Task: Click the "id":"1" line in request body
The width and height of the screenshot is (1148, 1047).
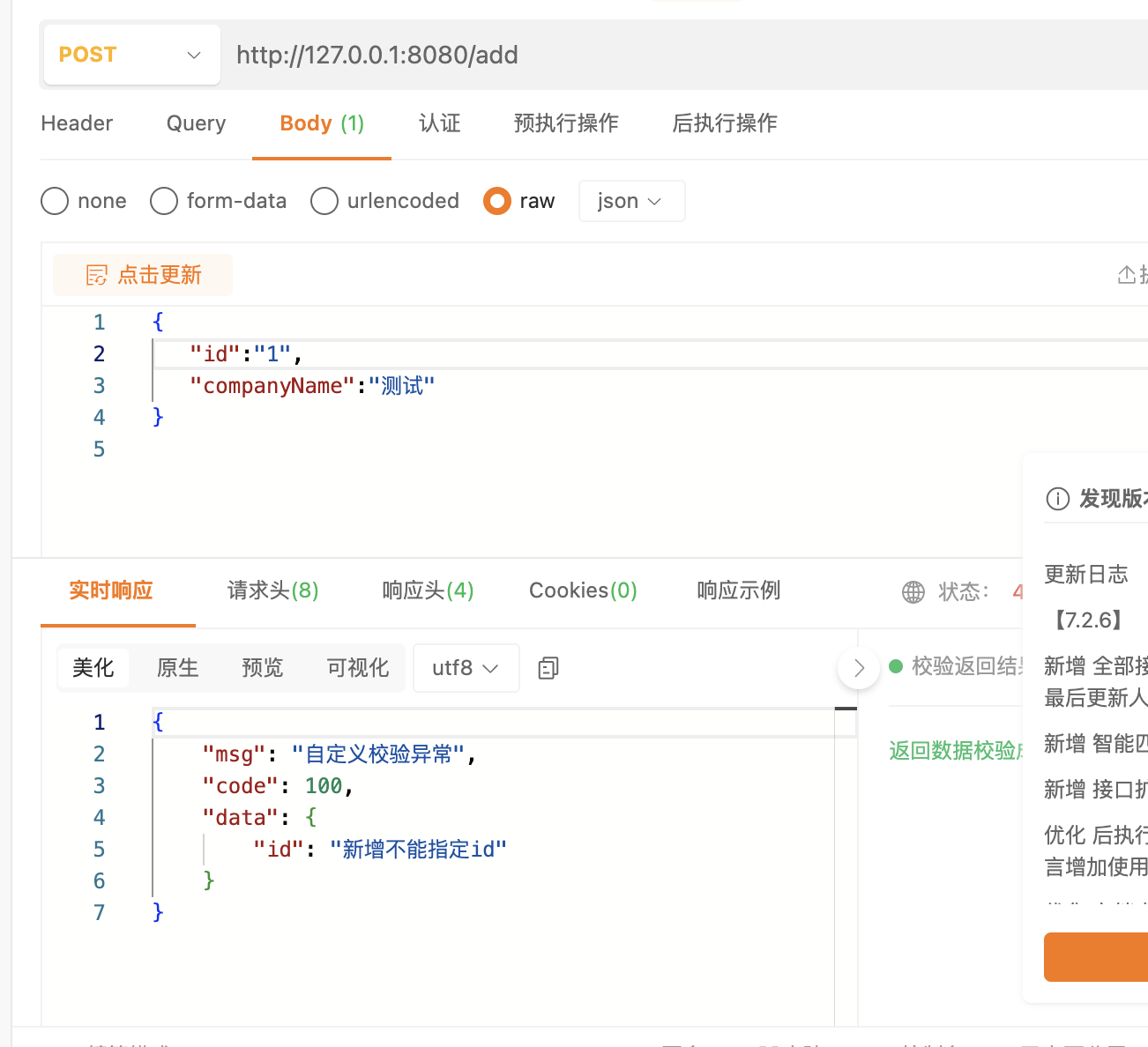Action: (x=246, y=354)
